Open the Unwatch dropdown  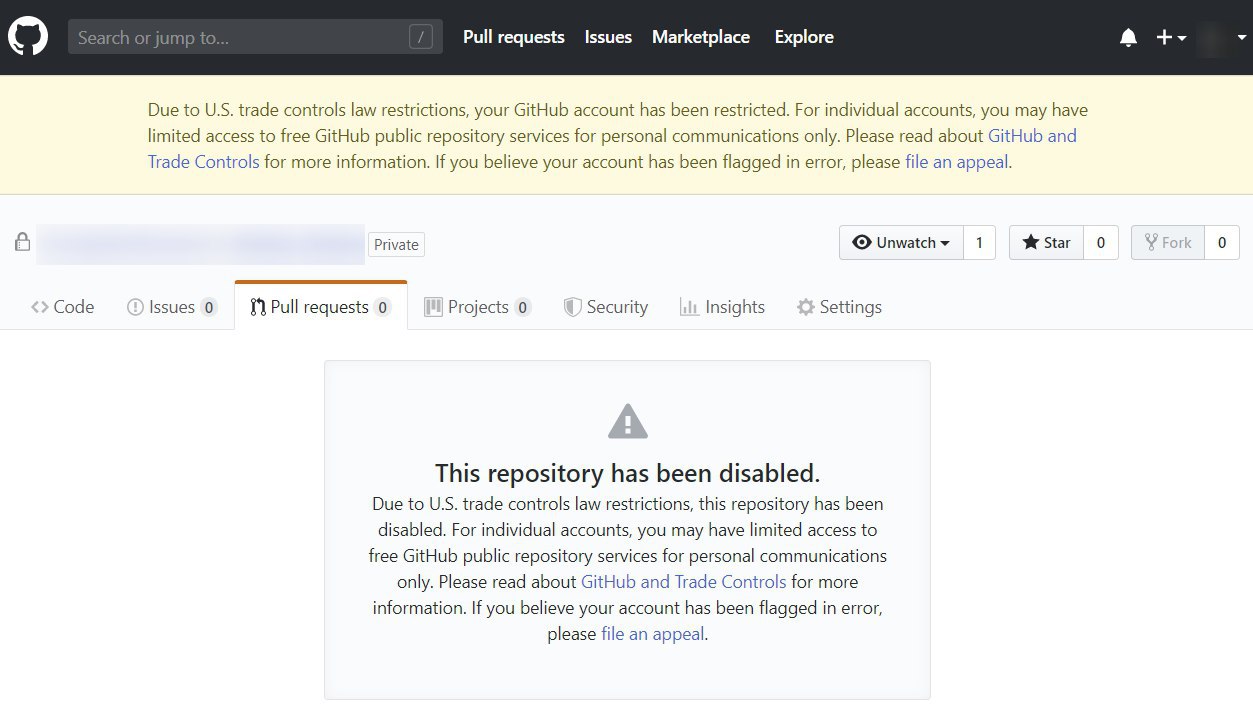[x=901, y=242]
